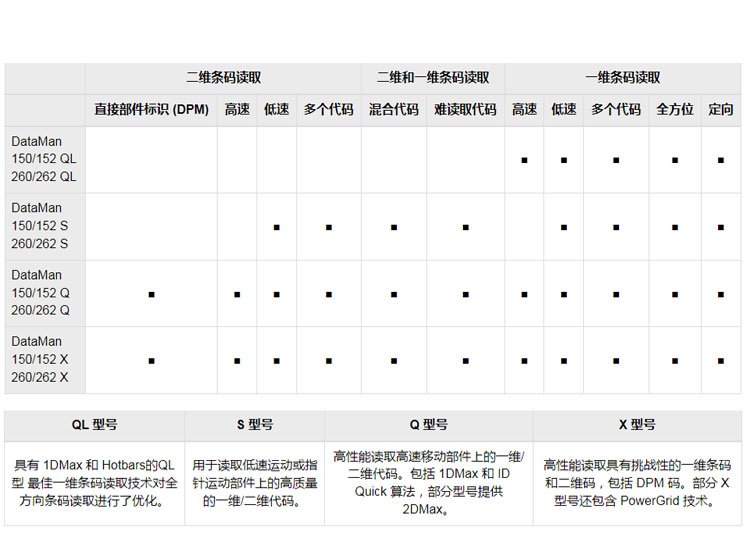Image resolution: width=750 pixels, height=545 pixels.
Task: Click the DPM mark in the Q row
Action: point(151,294)
